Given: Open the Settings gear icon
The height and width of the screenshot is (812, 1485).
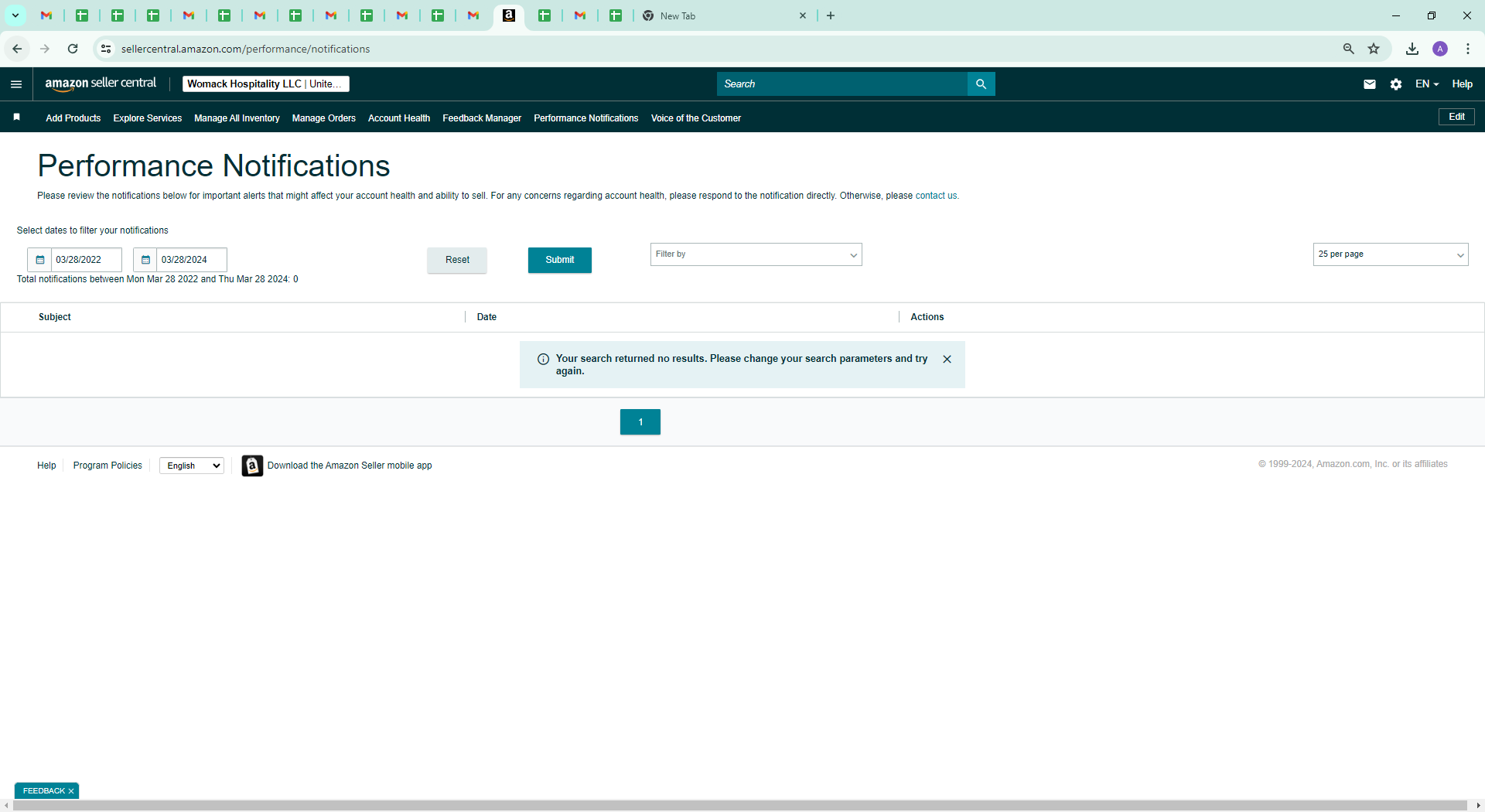Looking at the screenshot, I should (x=1396, y=84).
